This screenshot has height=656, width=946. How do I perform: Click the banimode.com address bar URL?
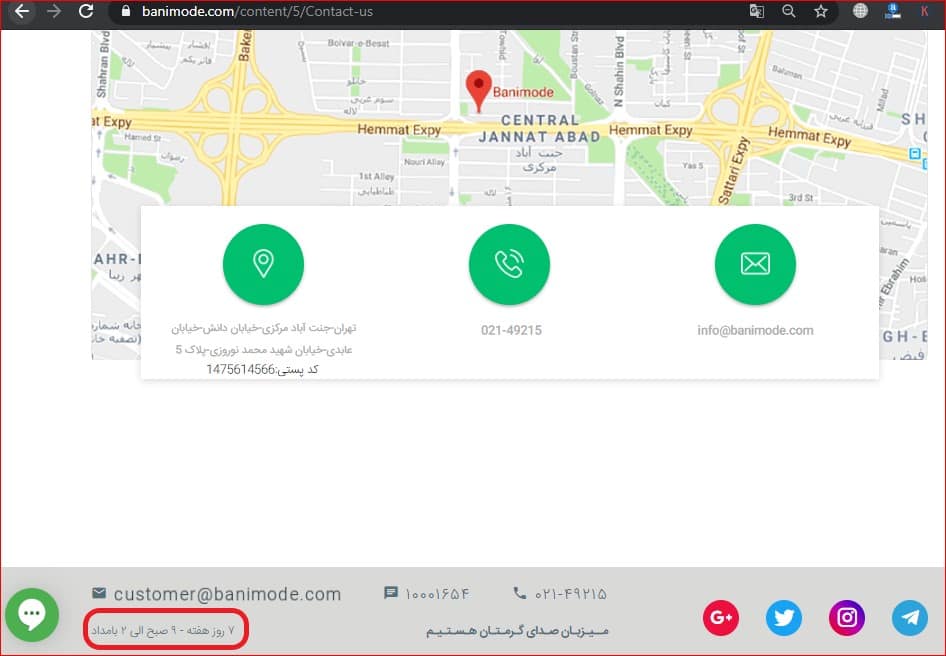point(257,11)
